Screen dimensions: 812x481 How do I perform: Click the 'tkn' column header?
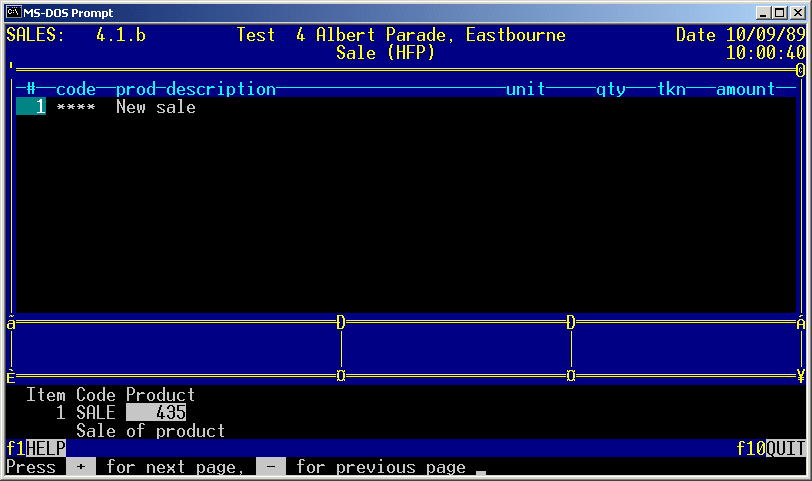click(671, 89)
